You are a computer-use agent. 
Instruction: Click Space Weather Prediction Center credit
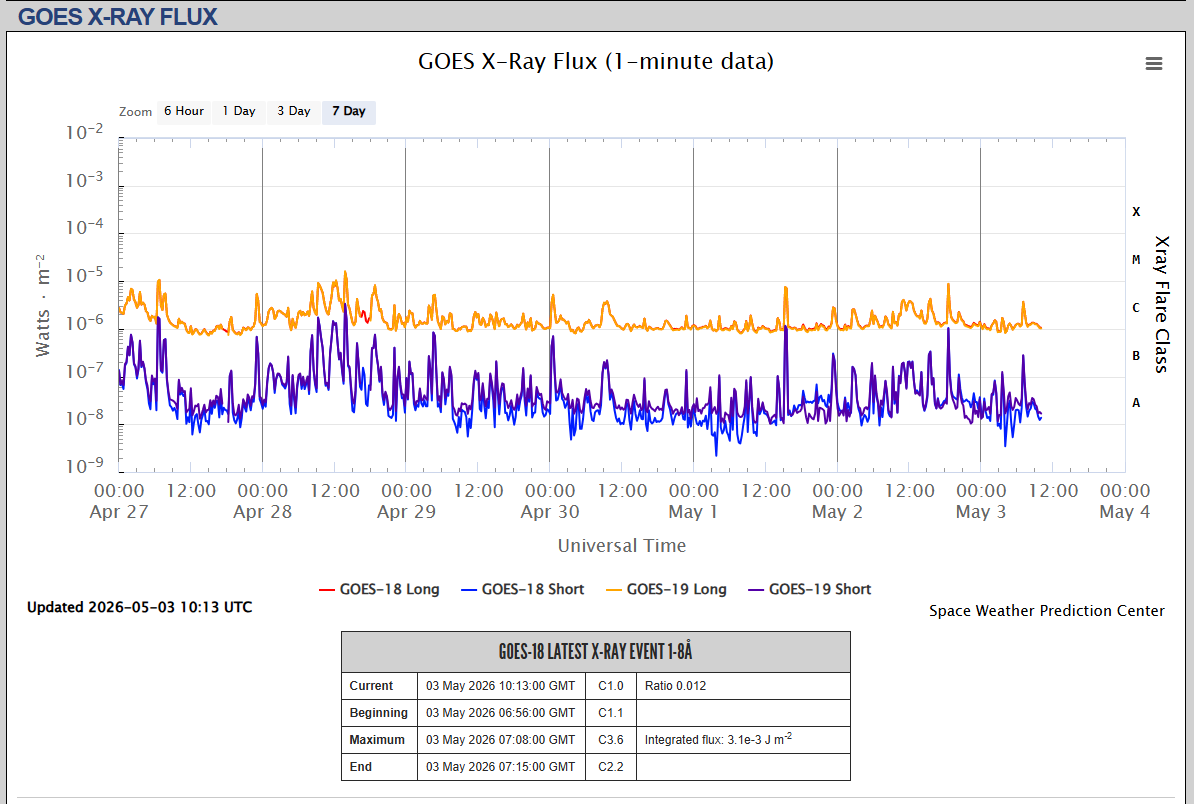coord(1046,611)
